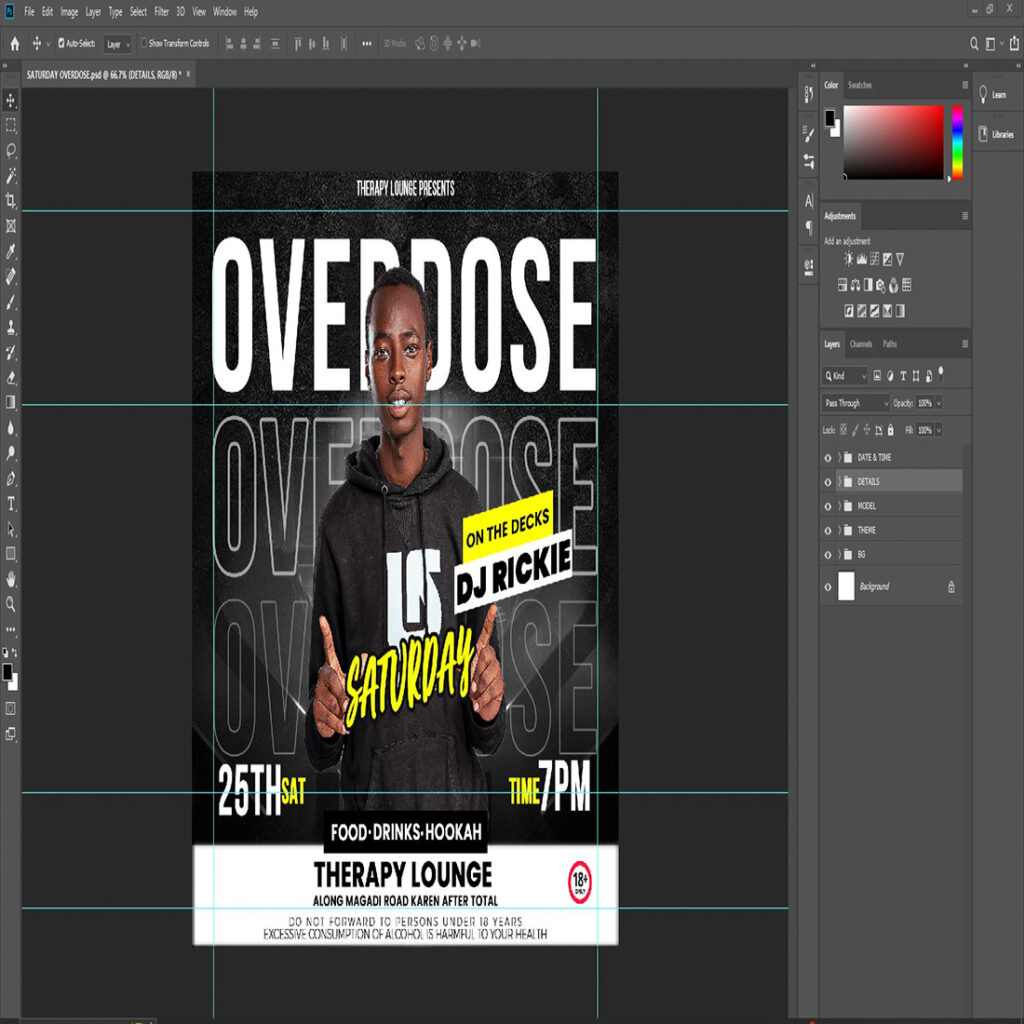Enable the Auto-Select checkbox
Viewport: 1024px width, 1024px height.
click(62, 43)
